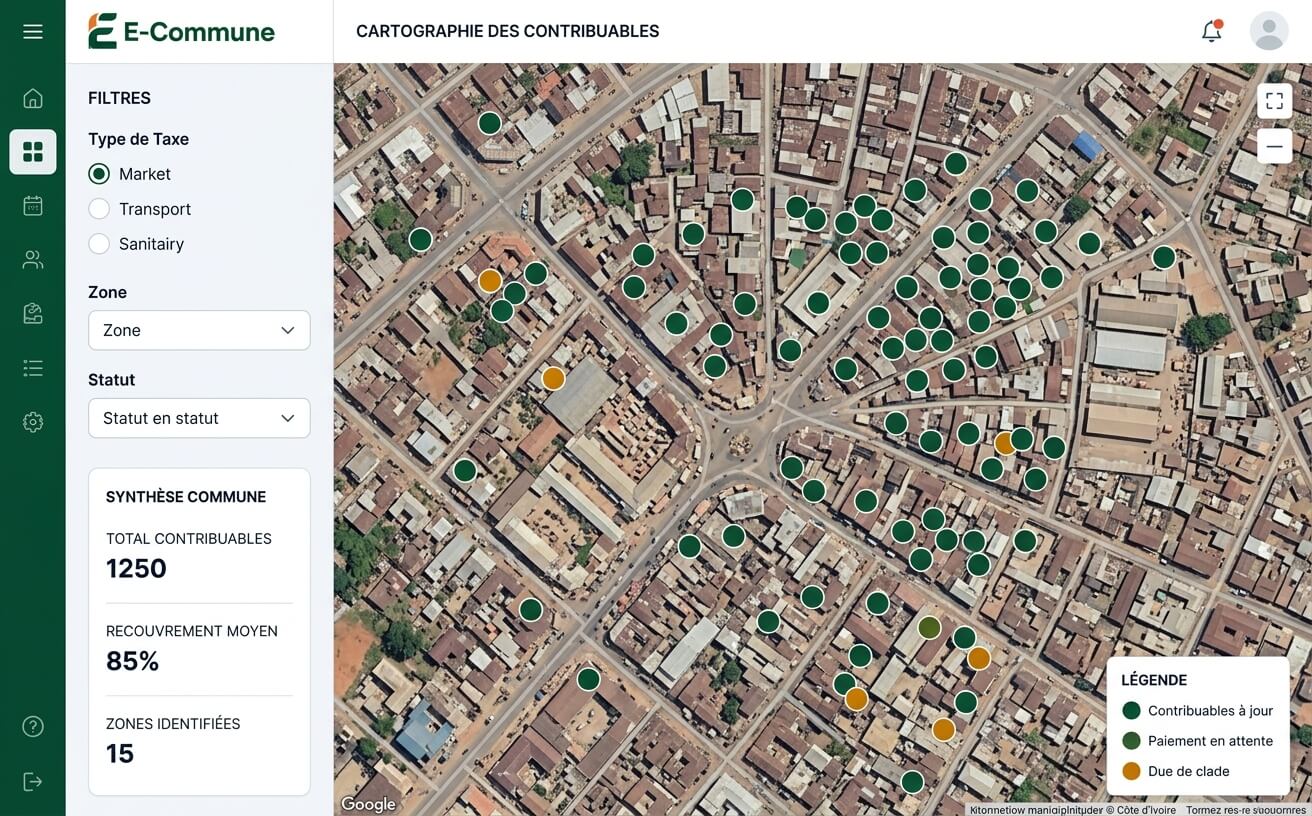This screenshot has width=1312, height=816.
Task: Click the CARTOGRAPHIE DES CONTRIBUABLES title
Action: tap(508, 31)
